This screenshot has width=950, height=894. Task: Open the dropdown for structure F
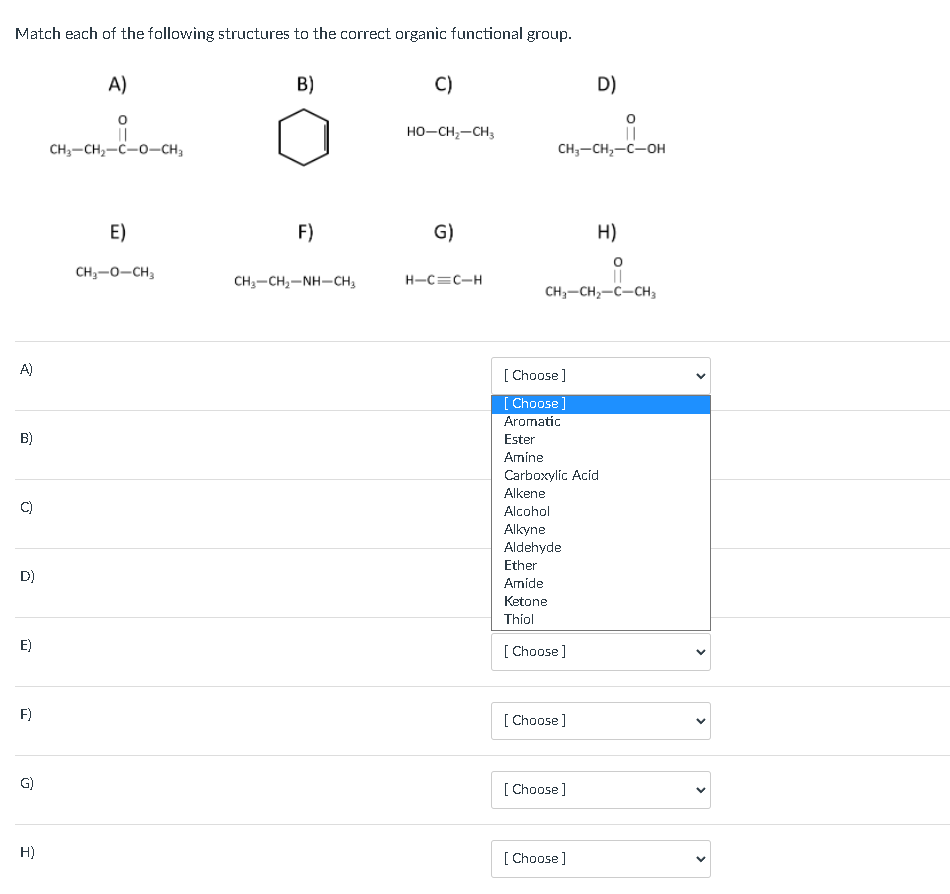pos(600,721)
